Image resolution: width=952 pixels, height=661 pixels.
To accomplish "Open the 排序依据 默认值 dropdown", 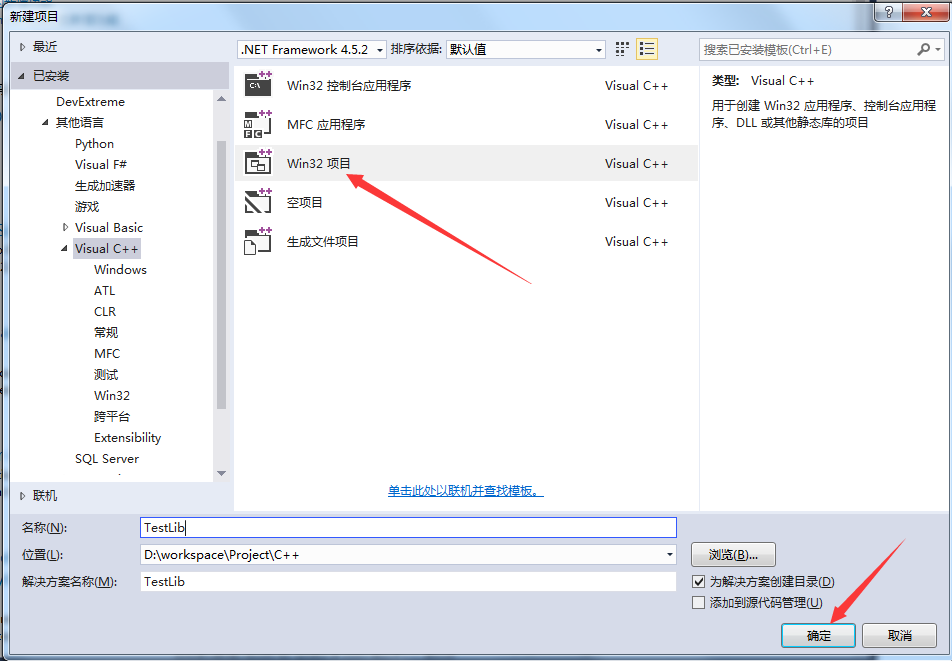I will [526, 49].
